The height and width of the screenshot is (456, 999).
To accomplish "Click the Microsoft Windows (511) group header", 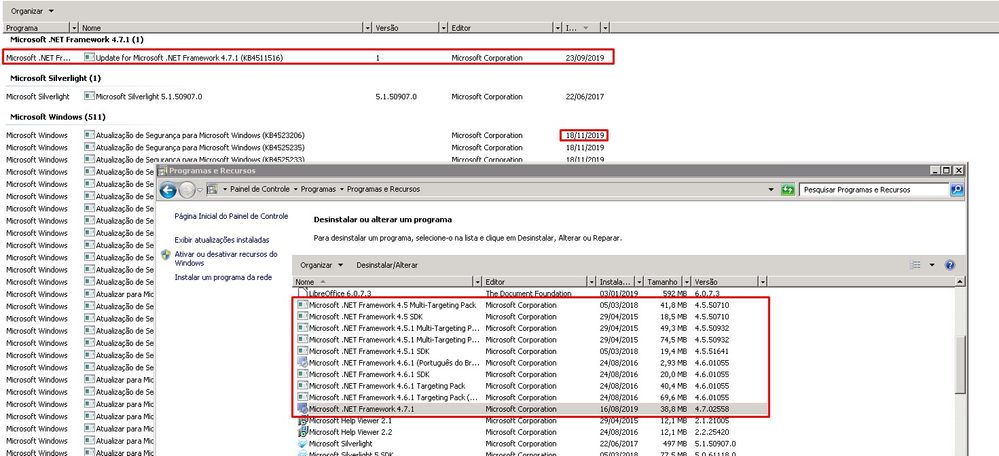I will 58,117.
